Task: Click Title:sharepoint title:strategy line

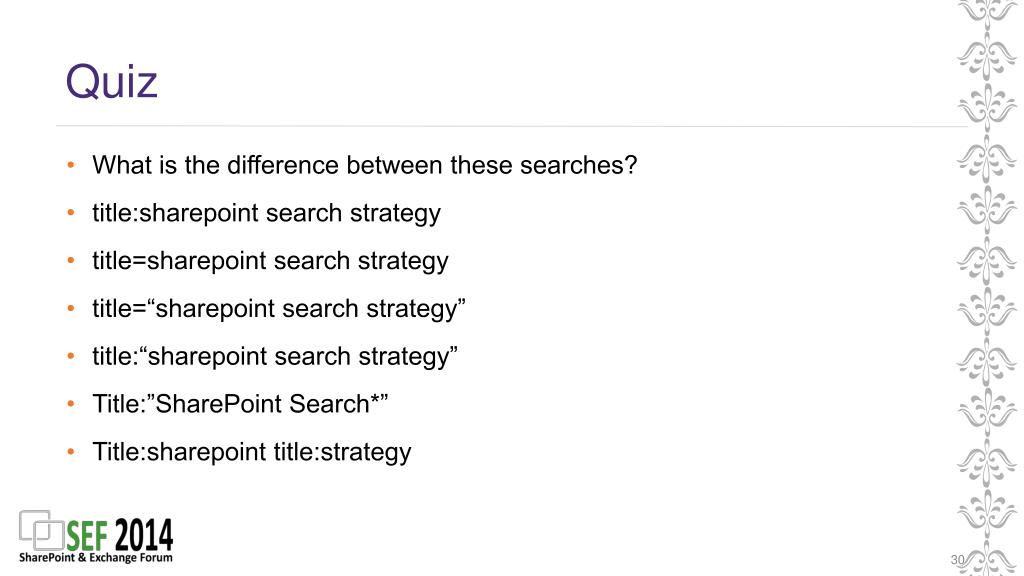Action: coord(251,452)
